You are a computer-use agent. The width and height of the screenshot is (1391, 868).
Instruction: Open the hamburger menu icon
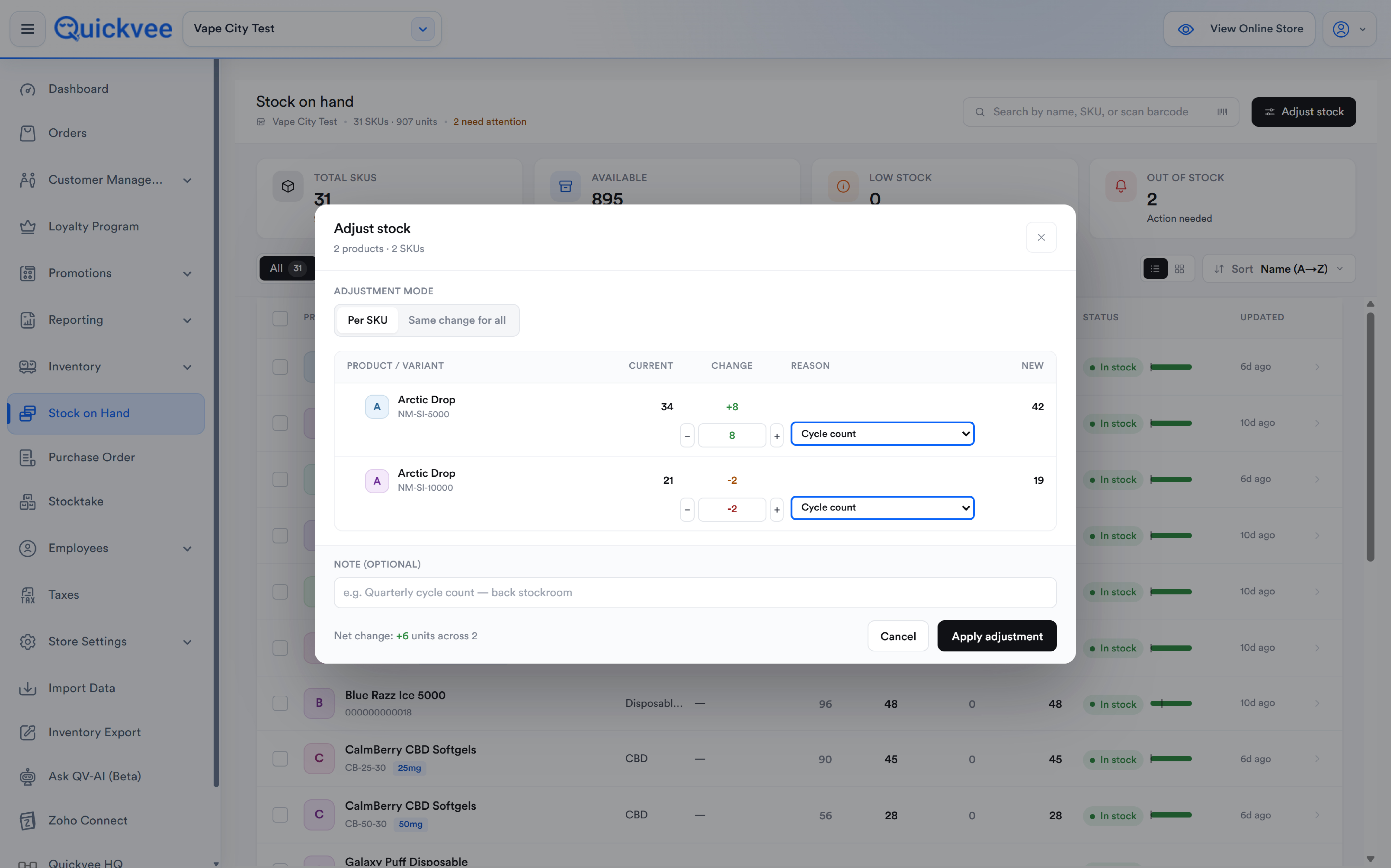27,29
